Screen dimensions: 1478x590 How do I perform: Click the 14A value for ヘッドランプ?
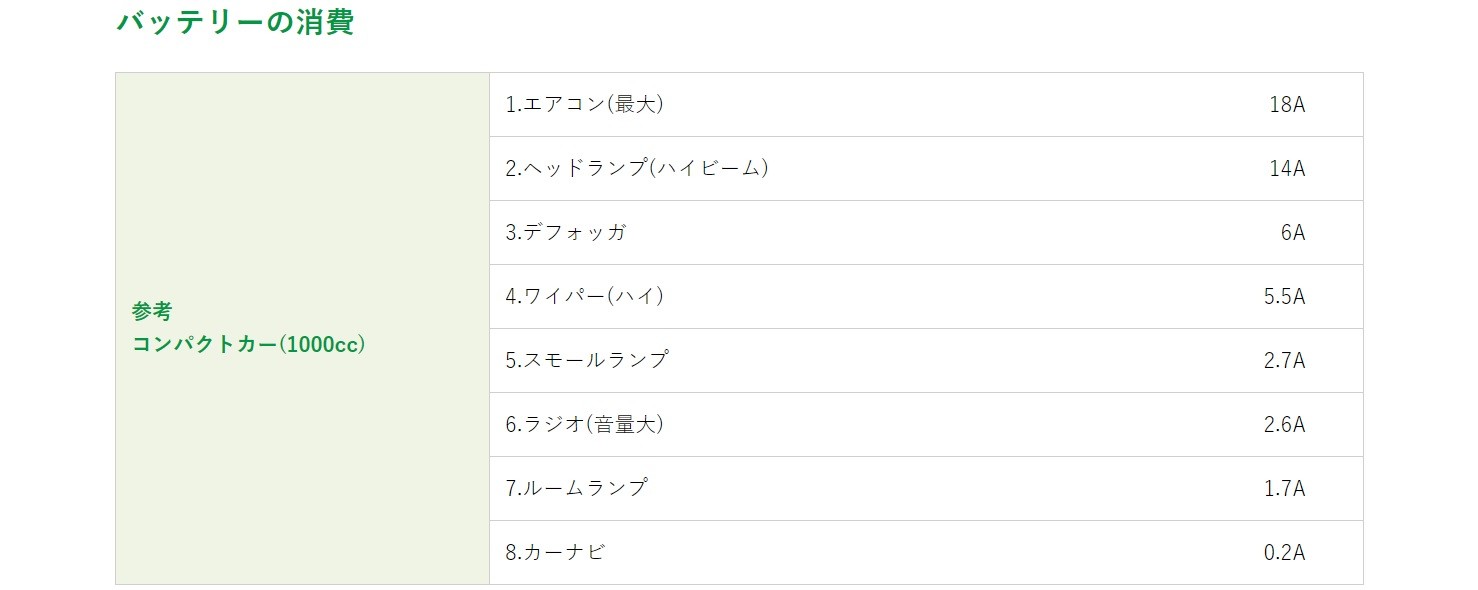pyautogui.click(x=1286, y=168)
